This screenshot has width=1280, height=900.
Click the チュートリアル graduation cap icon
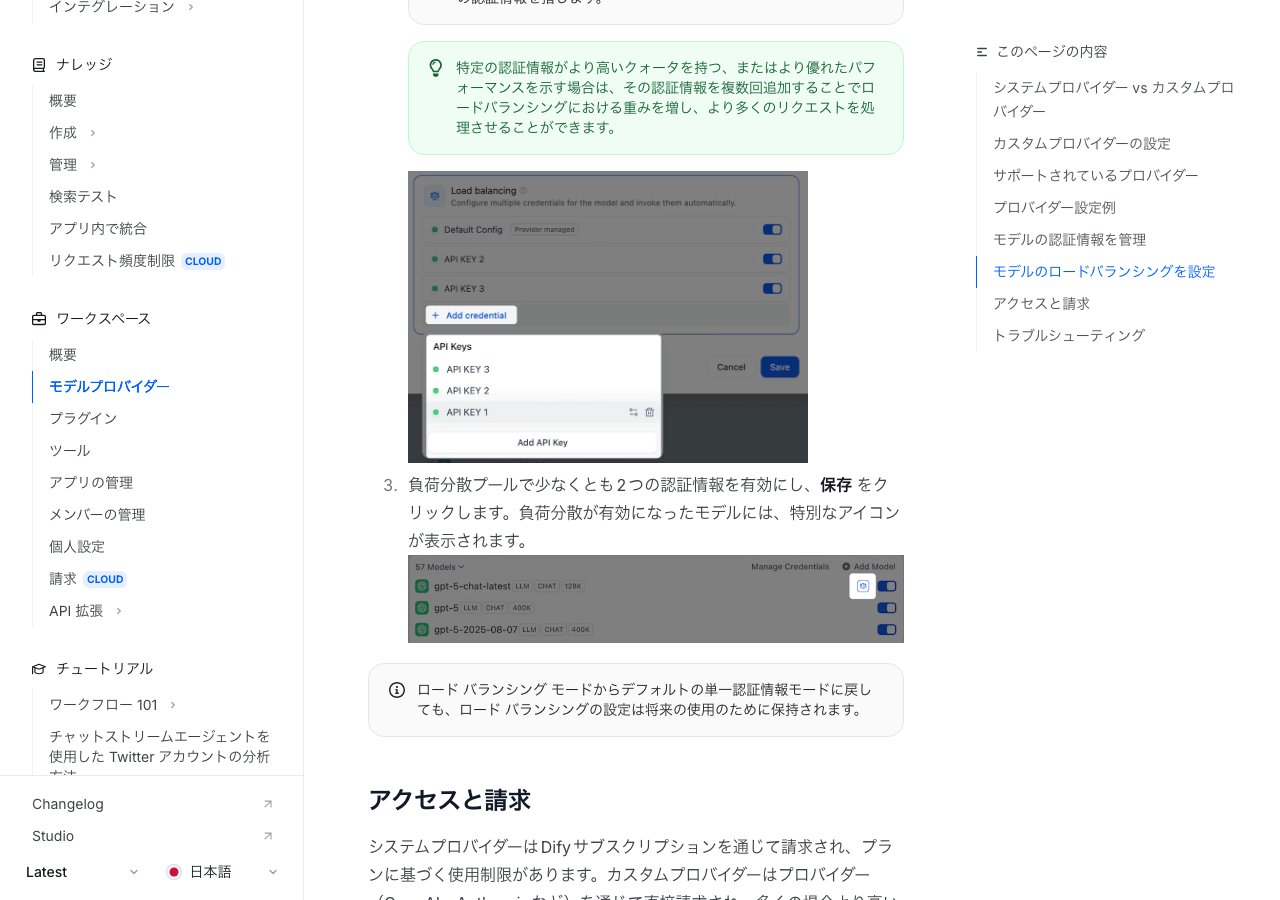tap(39, 669)
